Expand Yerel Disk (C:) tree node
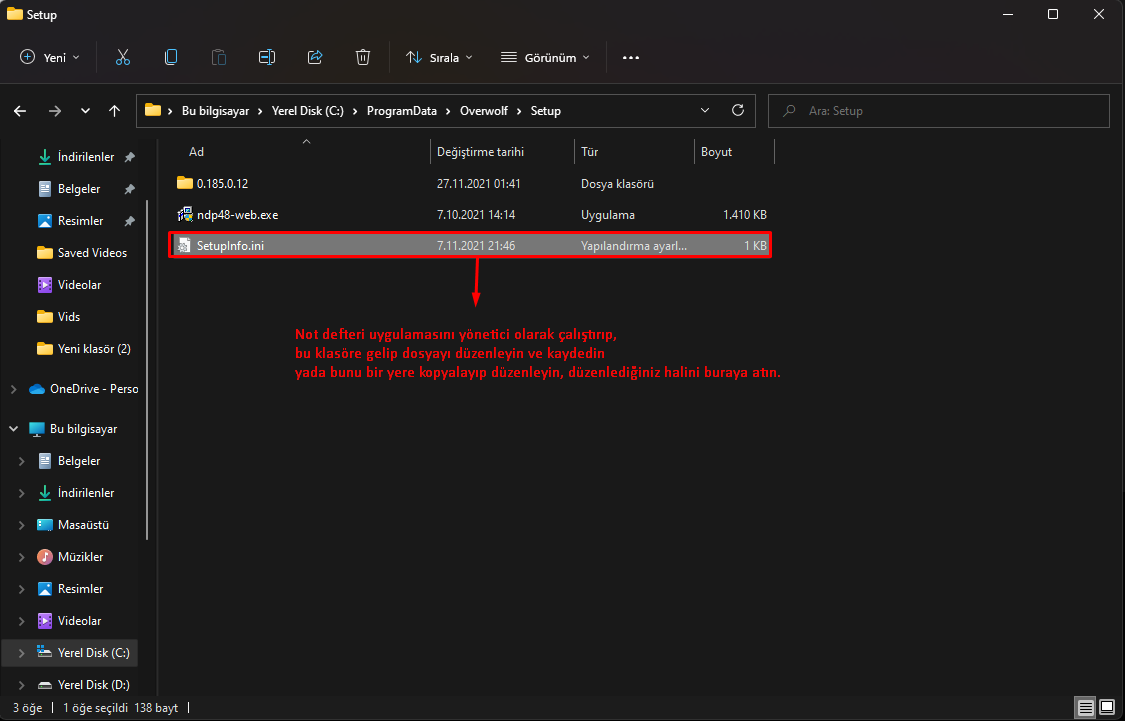This screenshot has width=1125, height=721. 22,653
